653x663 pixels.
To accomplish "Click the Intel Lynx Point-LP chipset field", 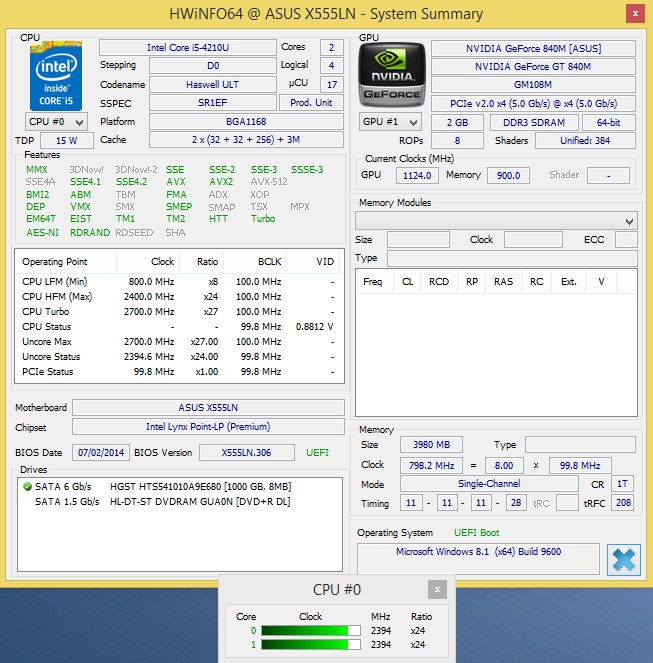I will [208, 427].
